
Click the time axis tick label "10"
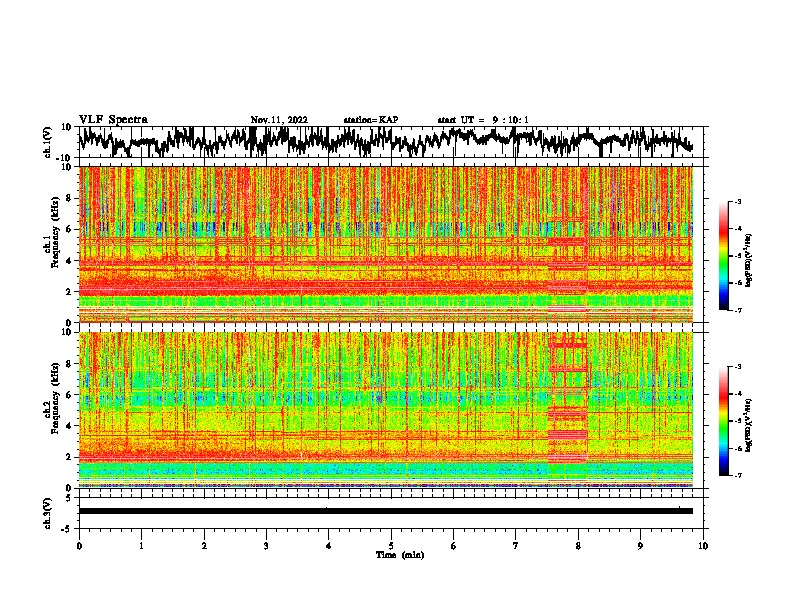pyautogui.click(x=703, y=546)
